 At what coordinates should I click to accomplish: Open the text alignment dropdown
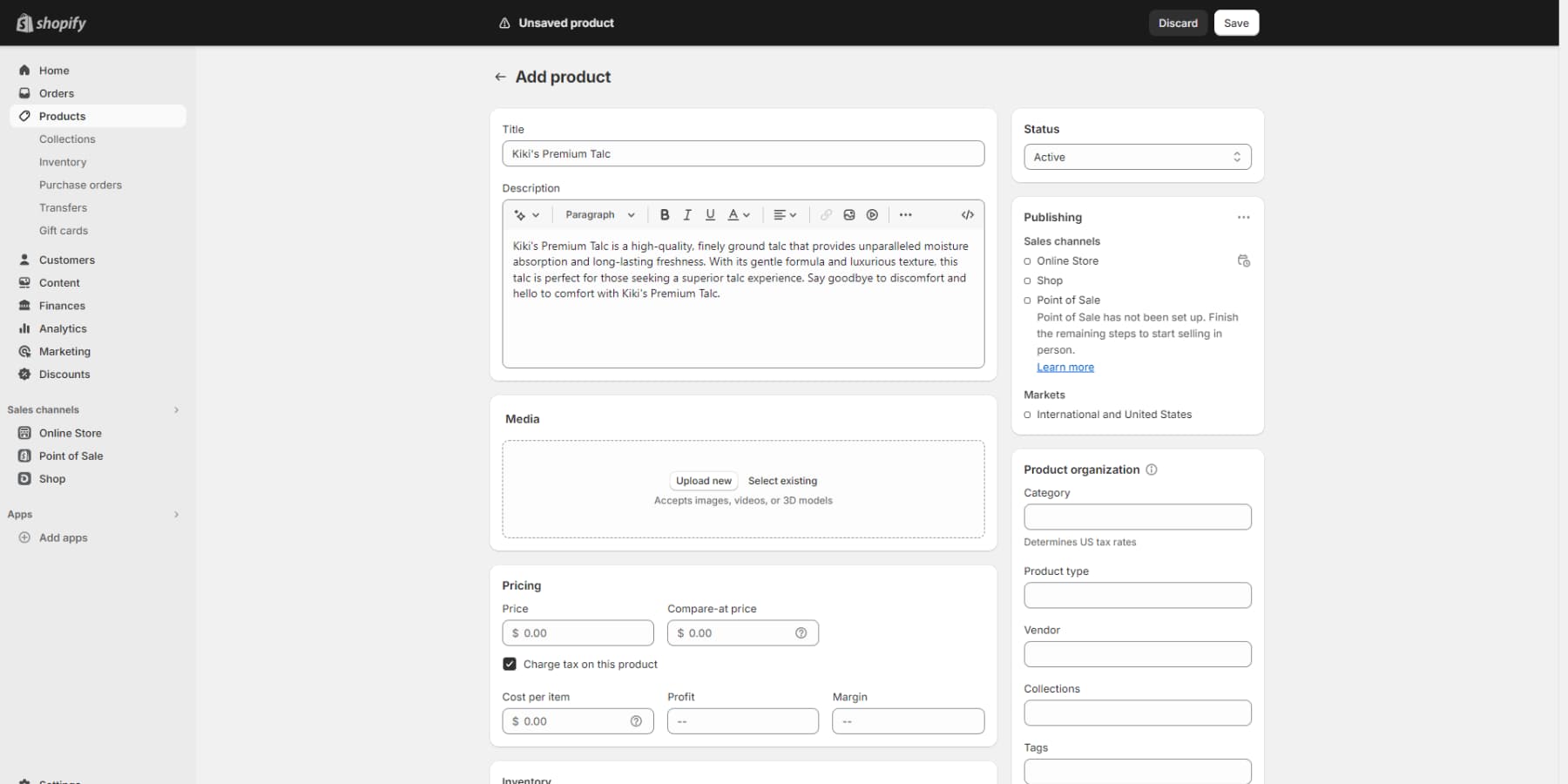click(782, 214)
